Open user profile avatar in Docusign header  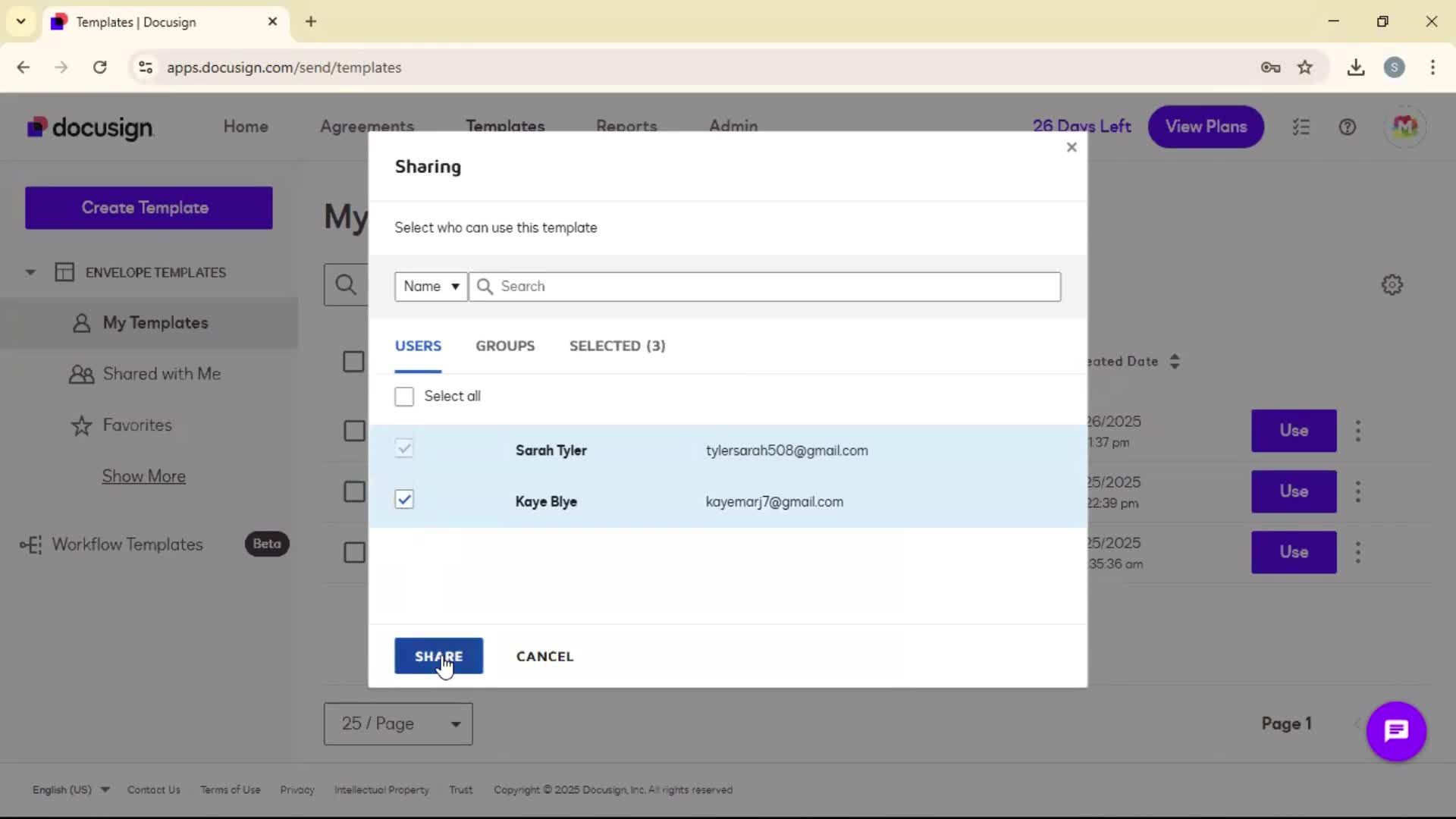[x=1404, y=127]
